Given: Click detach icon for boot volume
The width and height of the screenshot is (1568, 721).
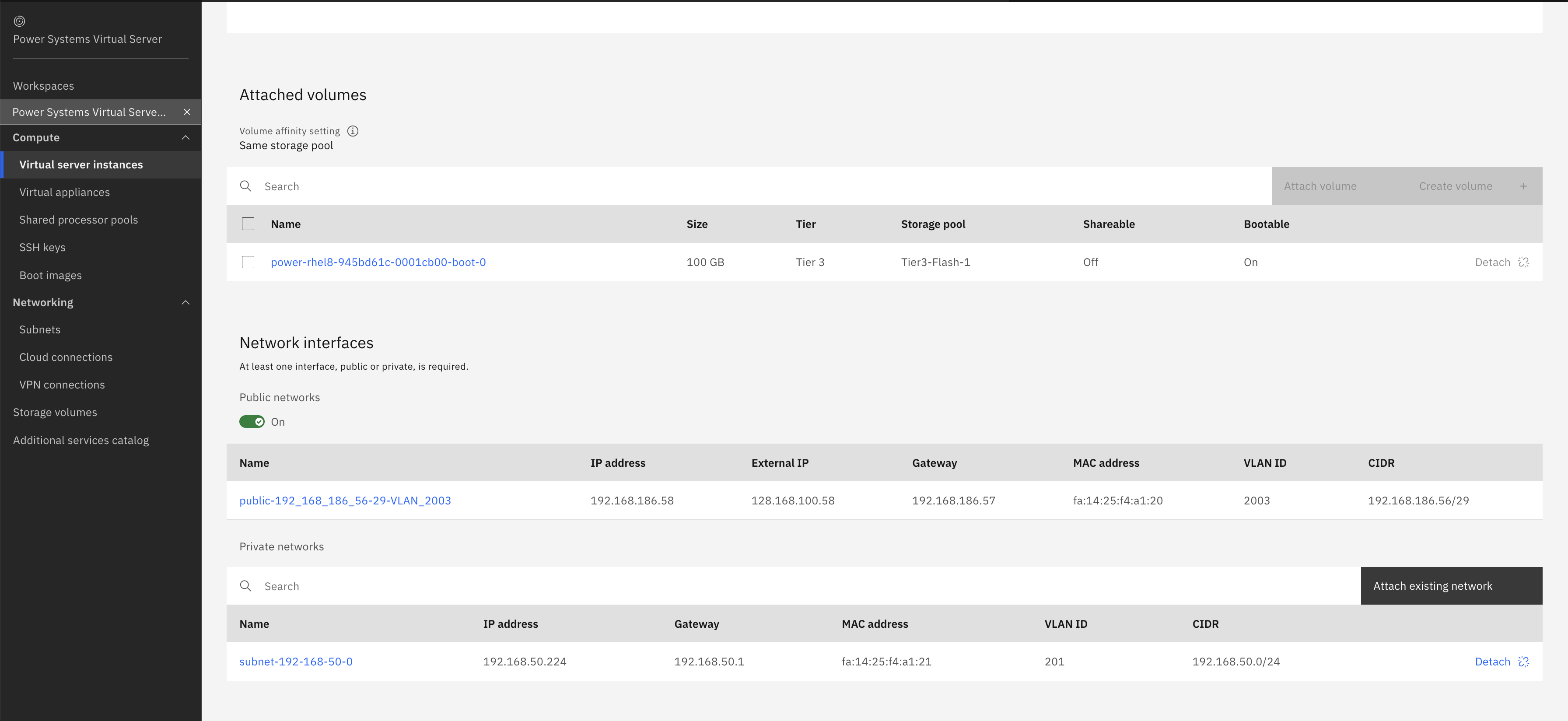Looking at the screenshot, I should [x=1523, y=262].
